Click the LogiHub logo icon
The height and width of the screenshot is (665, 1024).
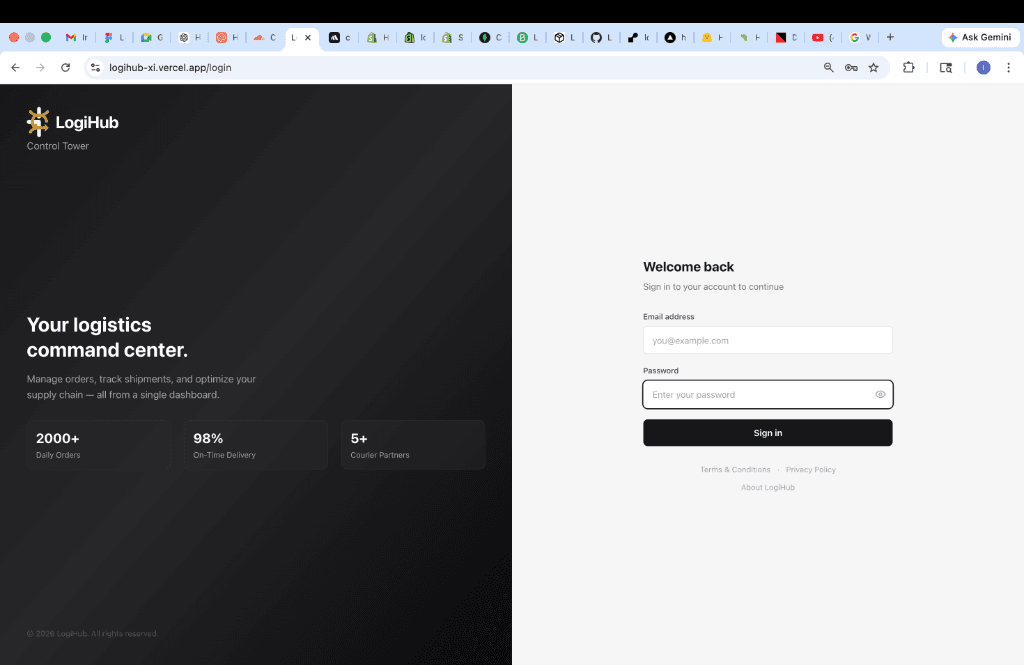point(38,122)
